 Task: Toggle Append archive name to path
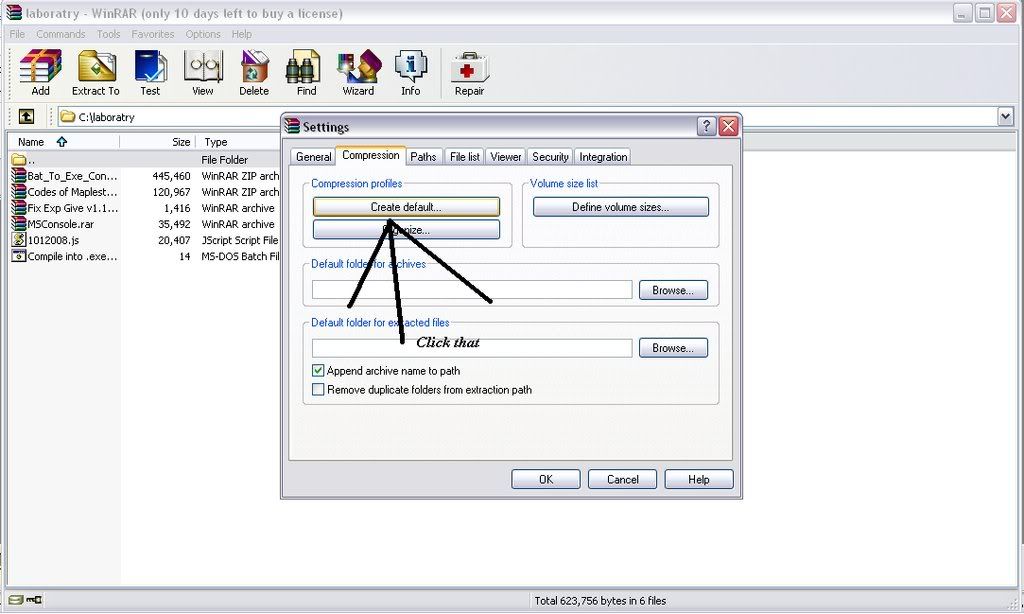[318, 370]
